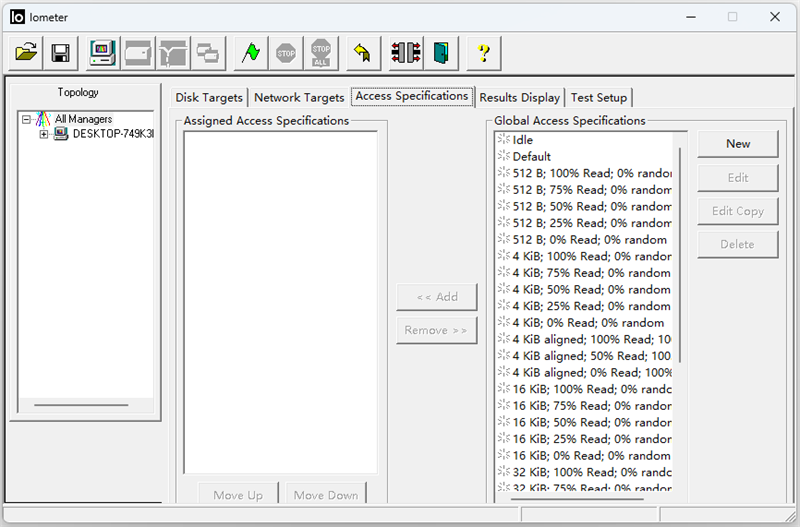Open the Results Display tab
The width and height of the screenshot is (800, 527).
tap(519, 97)
